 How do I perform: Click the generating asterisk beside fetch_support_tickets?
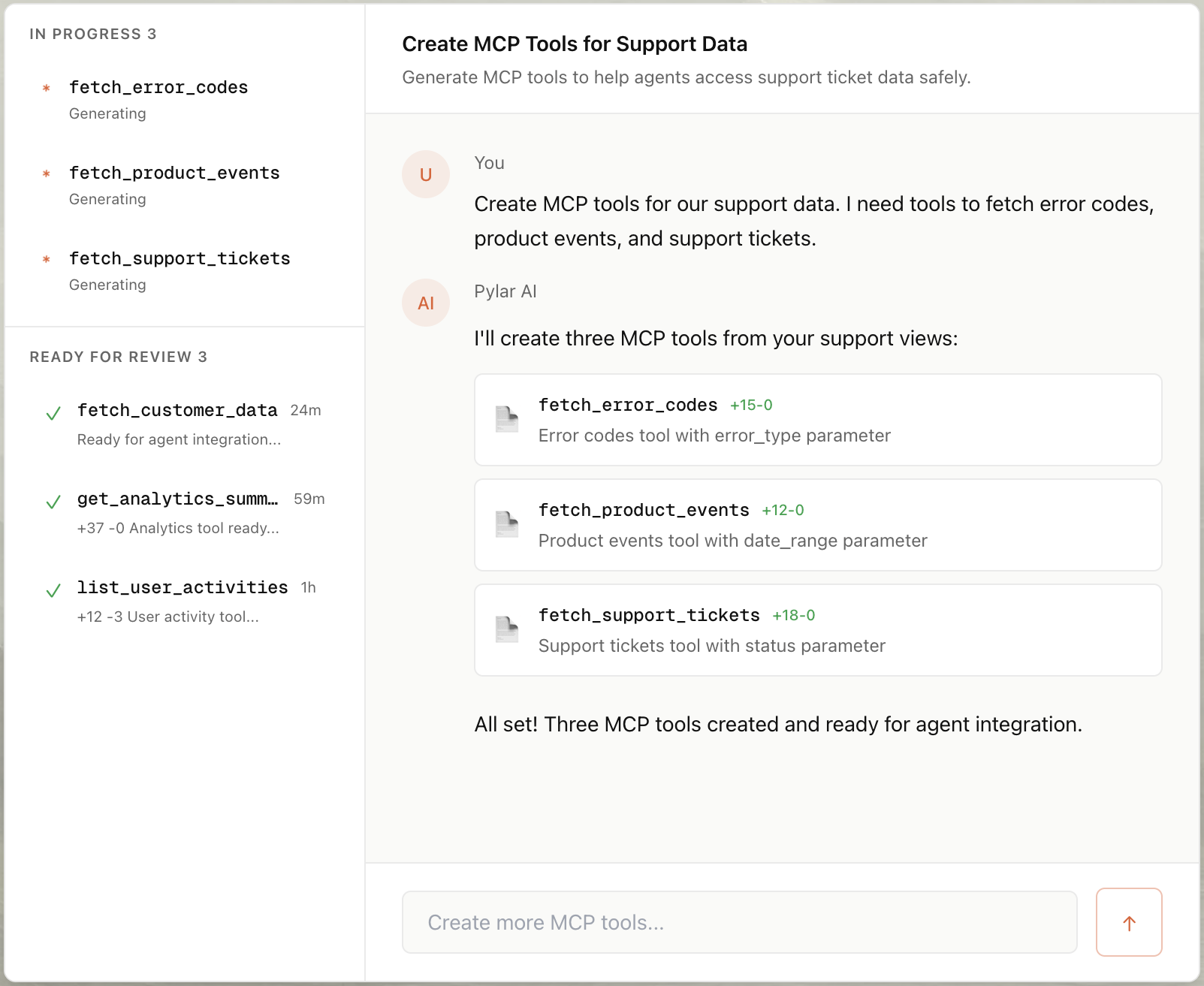[x=47, y=259]
